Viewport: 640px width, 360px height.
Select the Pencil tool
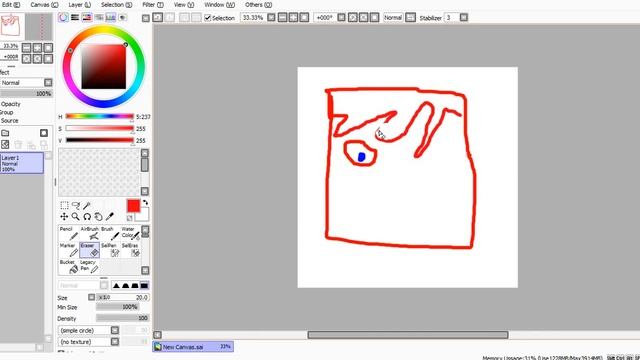[69, 233]
